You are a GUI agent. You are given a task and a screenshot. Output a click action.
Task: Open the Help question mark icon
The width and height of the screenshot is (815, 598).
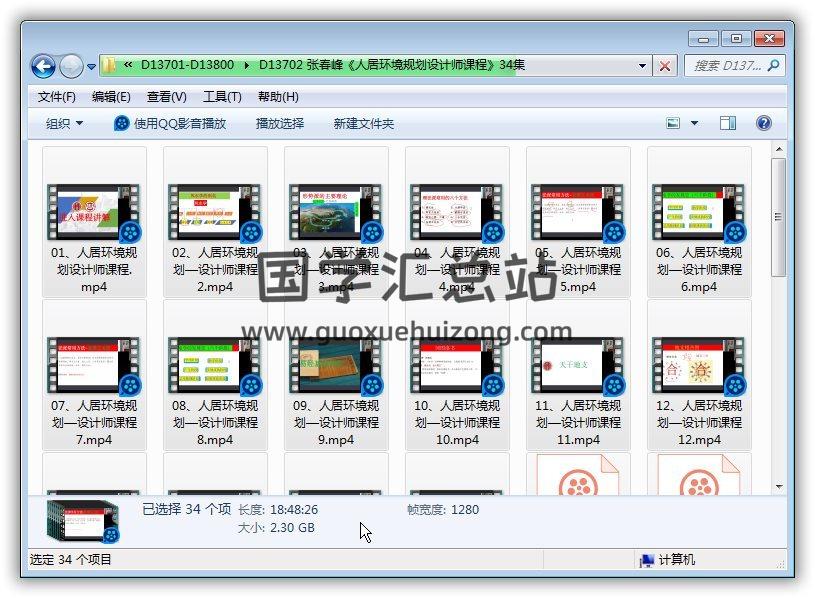[x=763, y=123]
